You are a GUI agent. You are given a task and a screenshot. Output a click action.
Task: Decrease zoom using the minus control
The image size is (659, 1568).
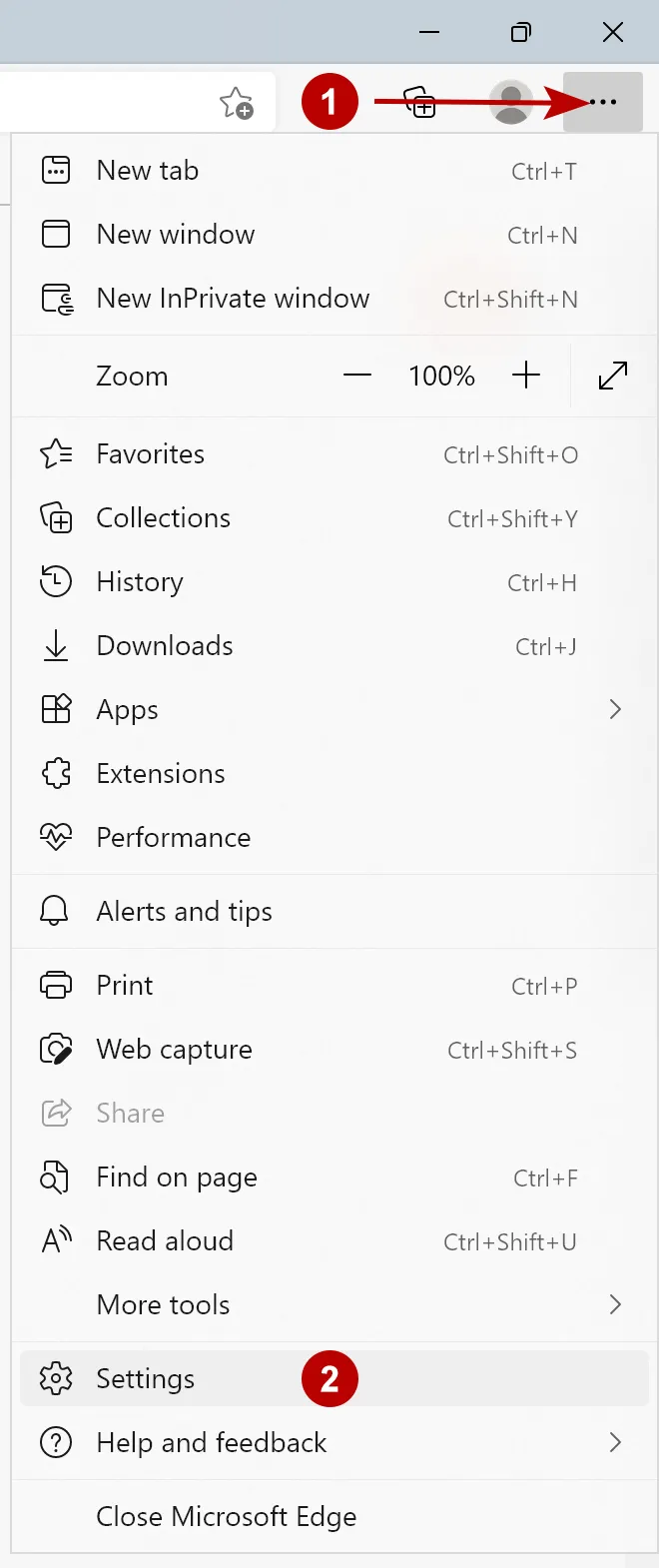pyautogui.click(x=356, y=376)
